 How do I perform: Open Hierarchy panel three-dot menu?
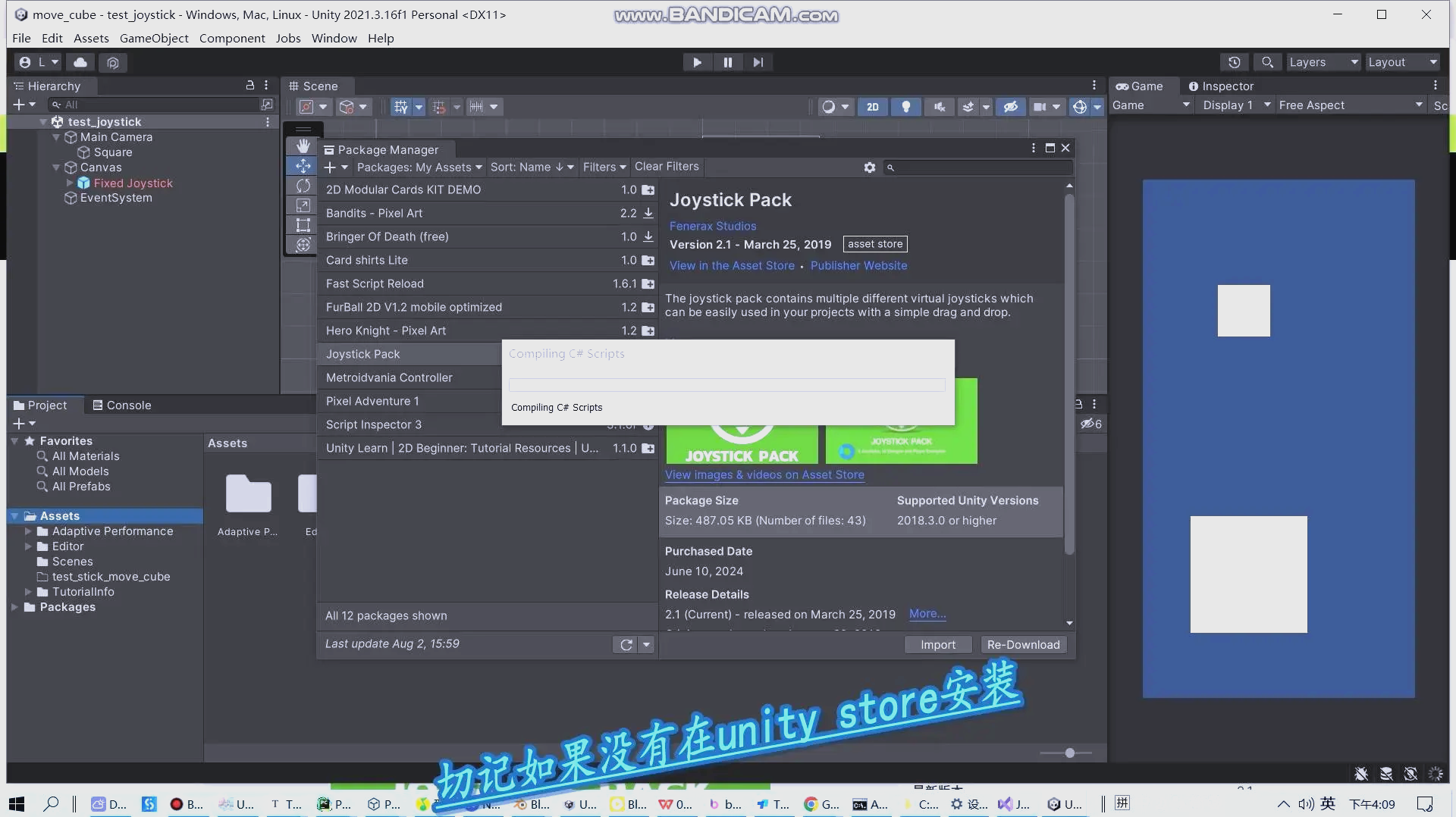tap(266, 86)
